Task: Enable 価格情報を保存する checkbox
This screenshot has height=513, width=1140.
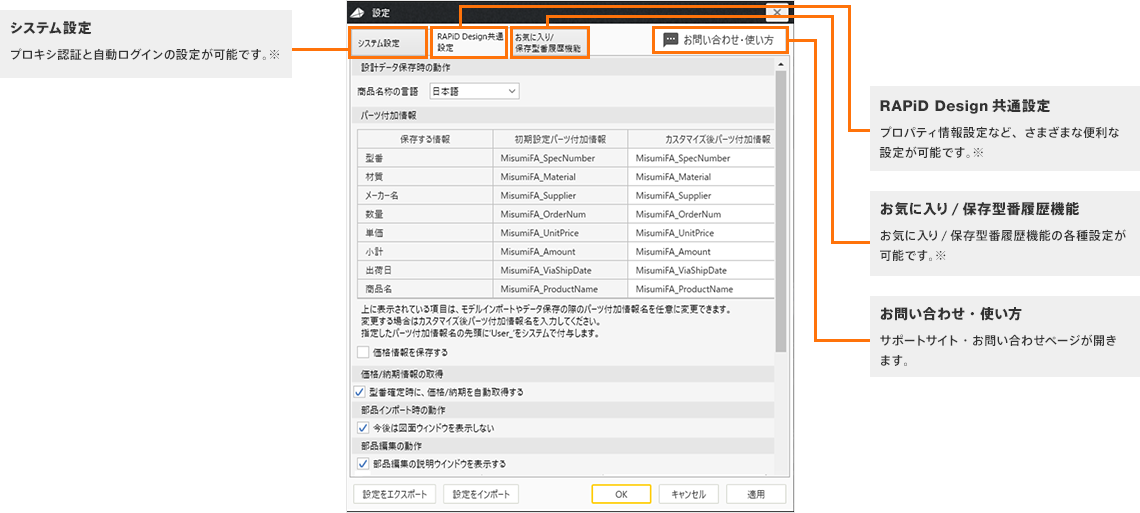Action: click(x=364, y=352)
